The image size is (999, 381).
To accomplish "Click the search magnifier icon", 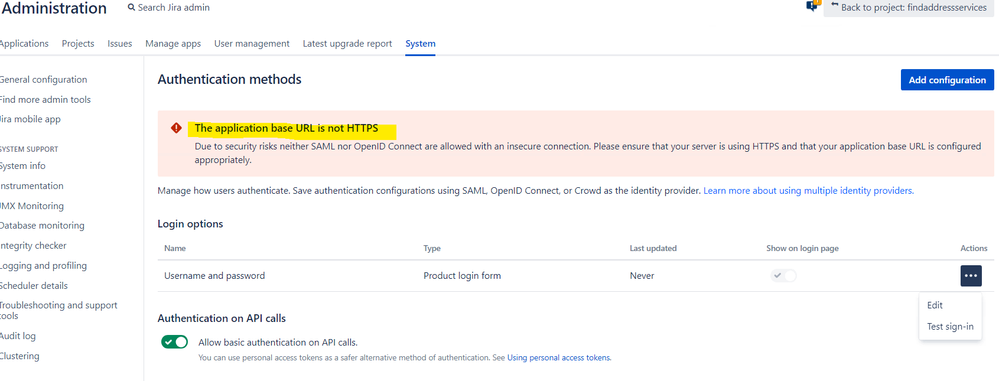I will pos(131,8).
